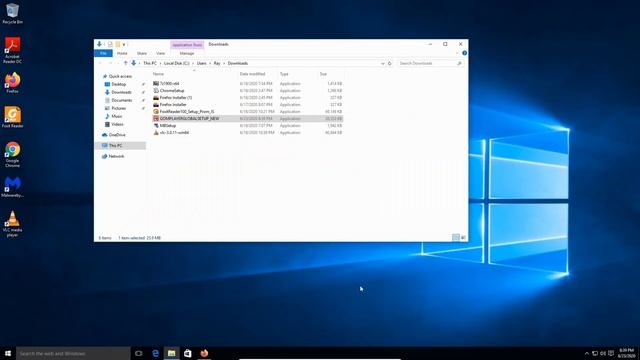Click the Windows Start button

[x=8, y=353]
